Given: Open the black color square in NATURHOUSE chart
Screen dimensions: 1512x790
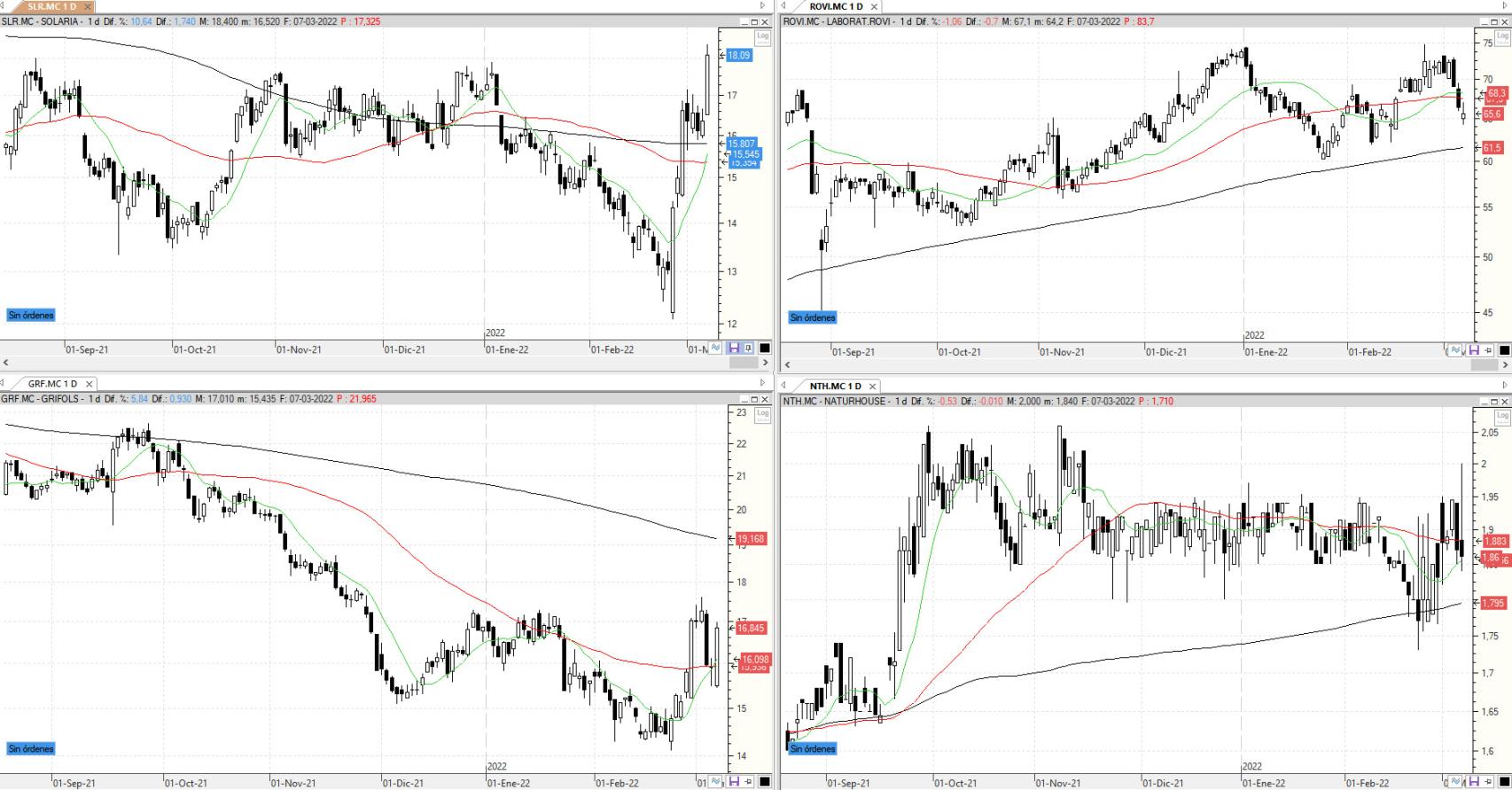Looking at the screenshot, I should [x=1504, y=782].
